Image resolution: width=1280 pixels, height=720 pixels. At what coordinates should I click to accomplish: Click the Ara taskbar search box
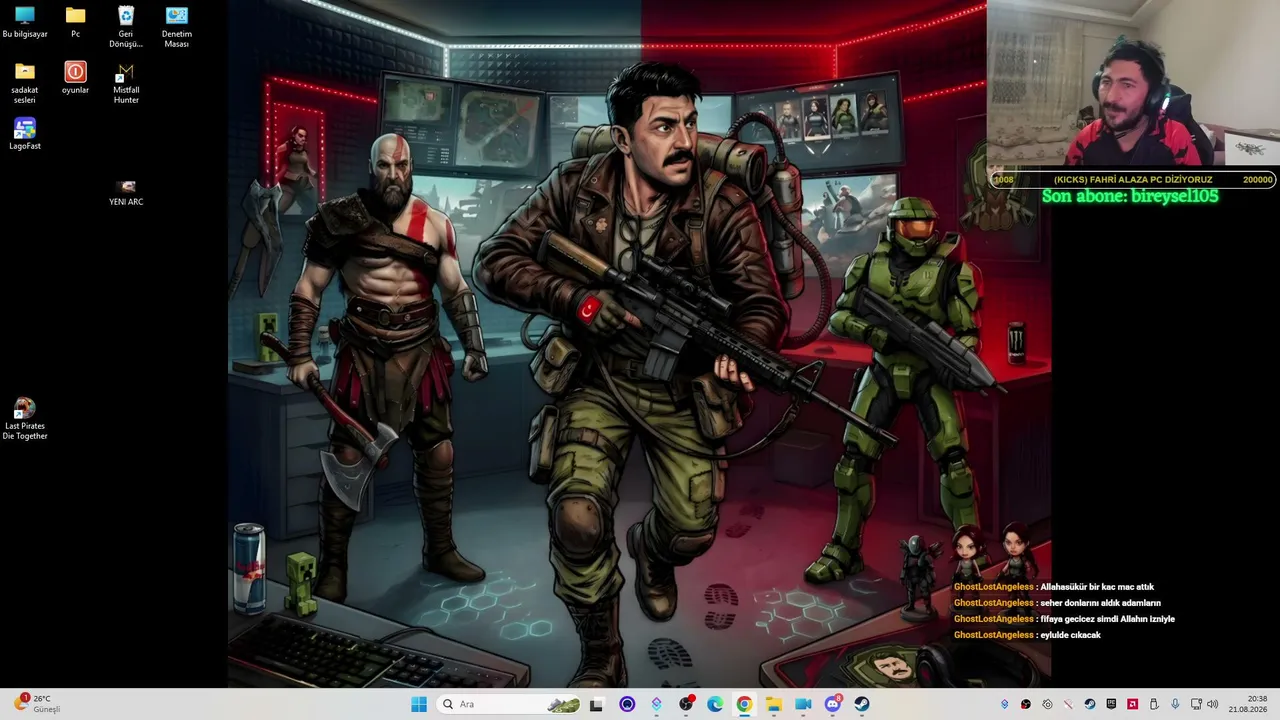point(510,704)
